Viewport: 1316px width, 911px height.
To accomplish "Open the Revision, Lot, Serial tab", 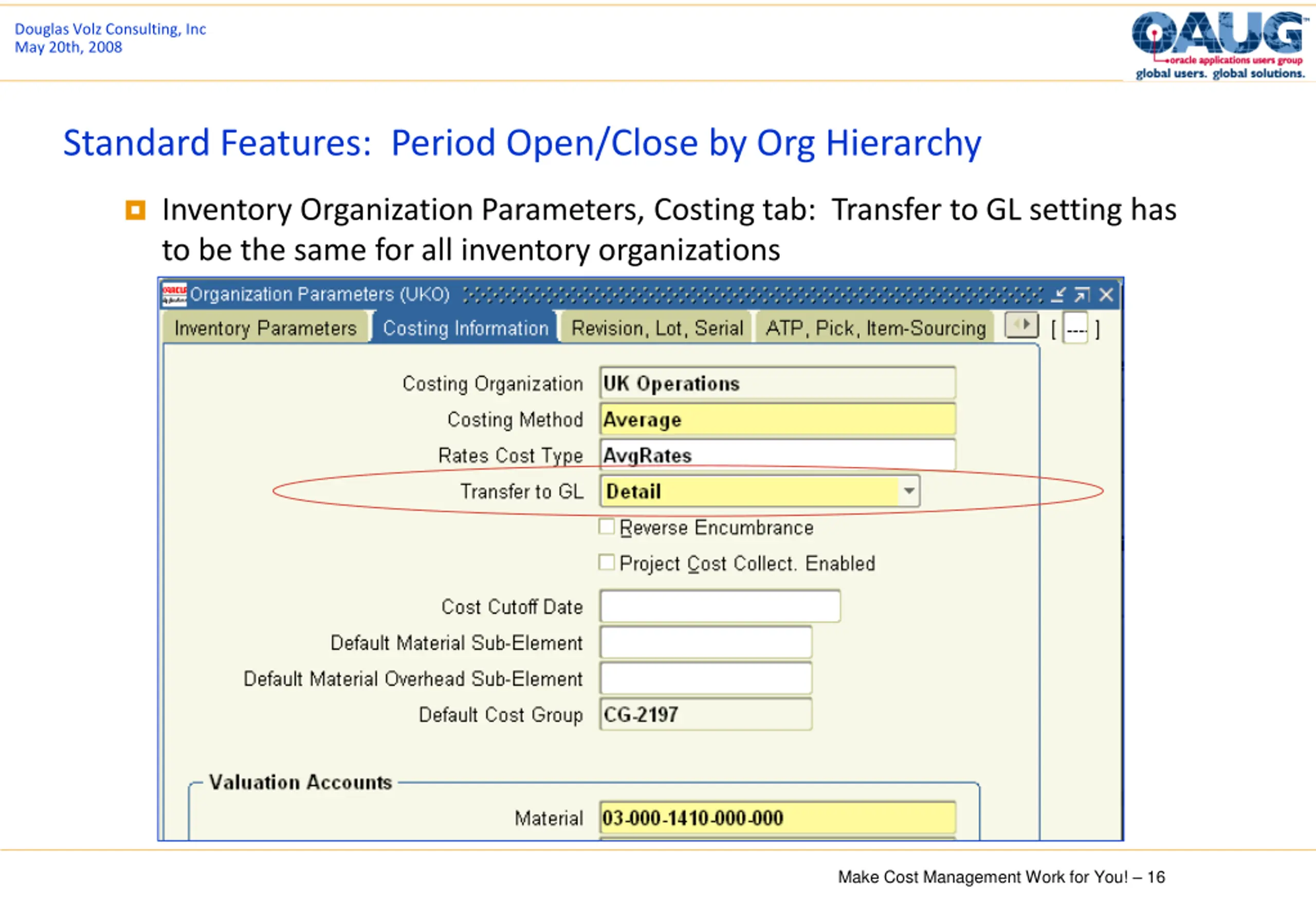I will point(657,328).
